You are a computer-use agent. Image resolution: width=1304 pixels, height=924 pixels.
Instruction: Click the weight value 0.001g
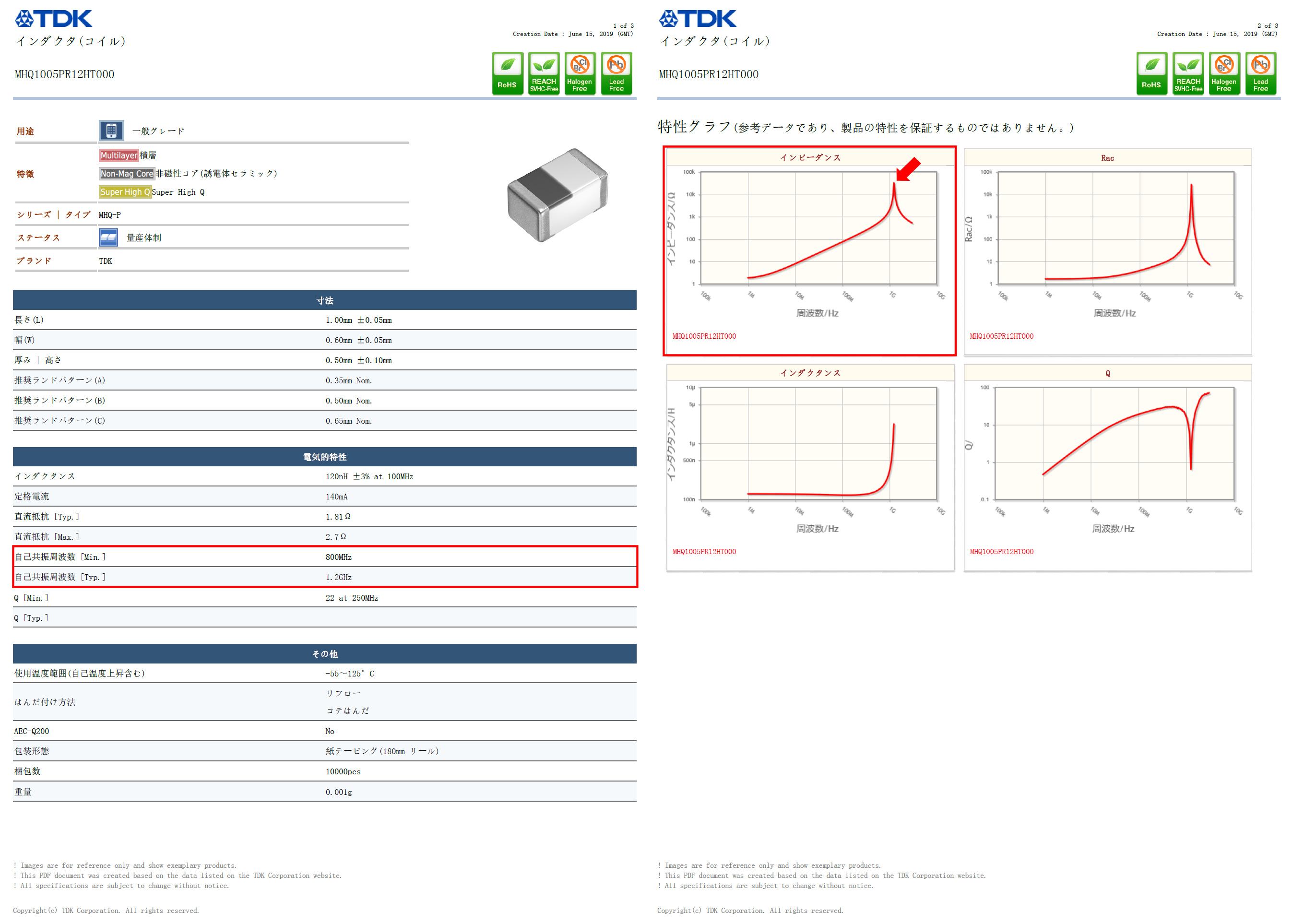pyautogui.click(x=339, y=792)
